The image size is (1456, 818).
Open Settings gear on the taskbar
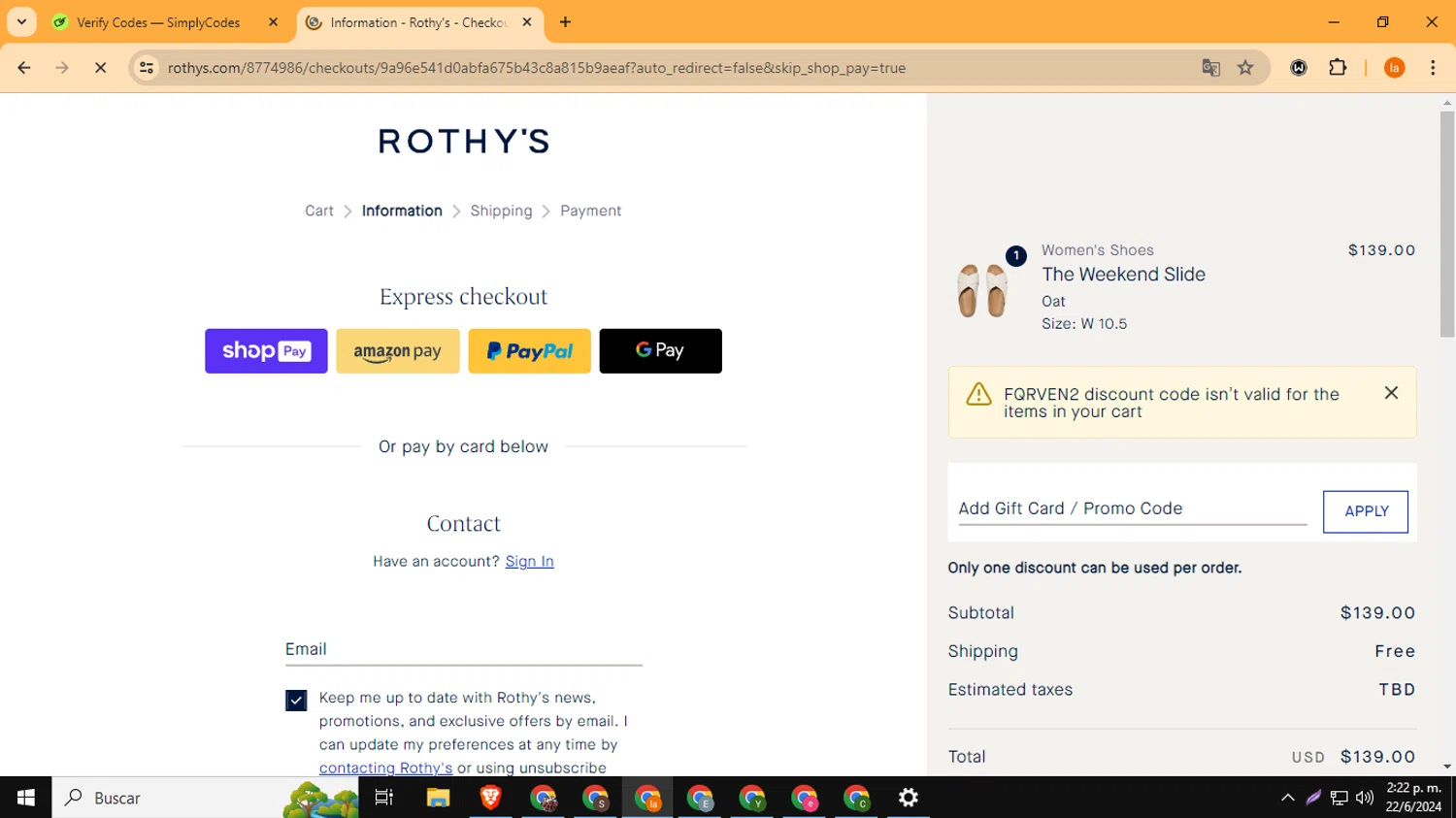[909, 798]
